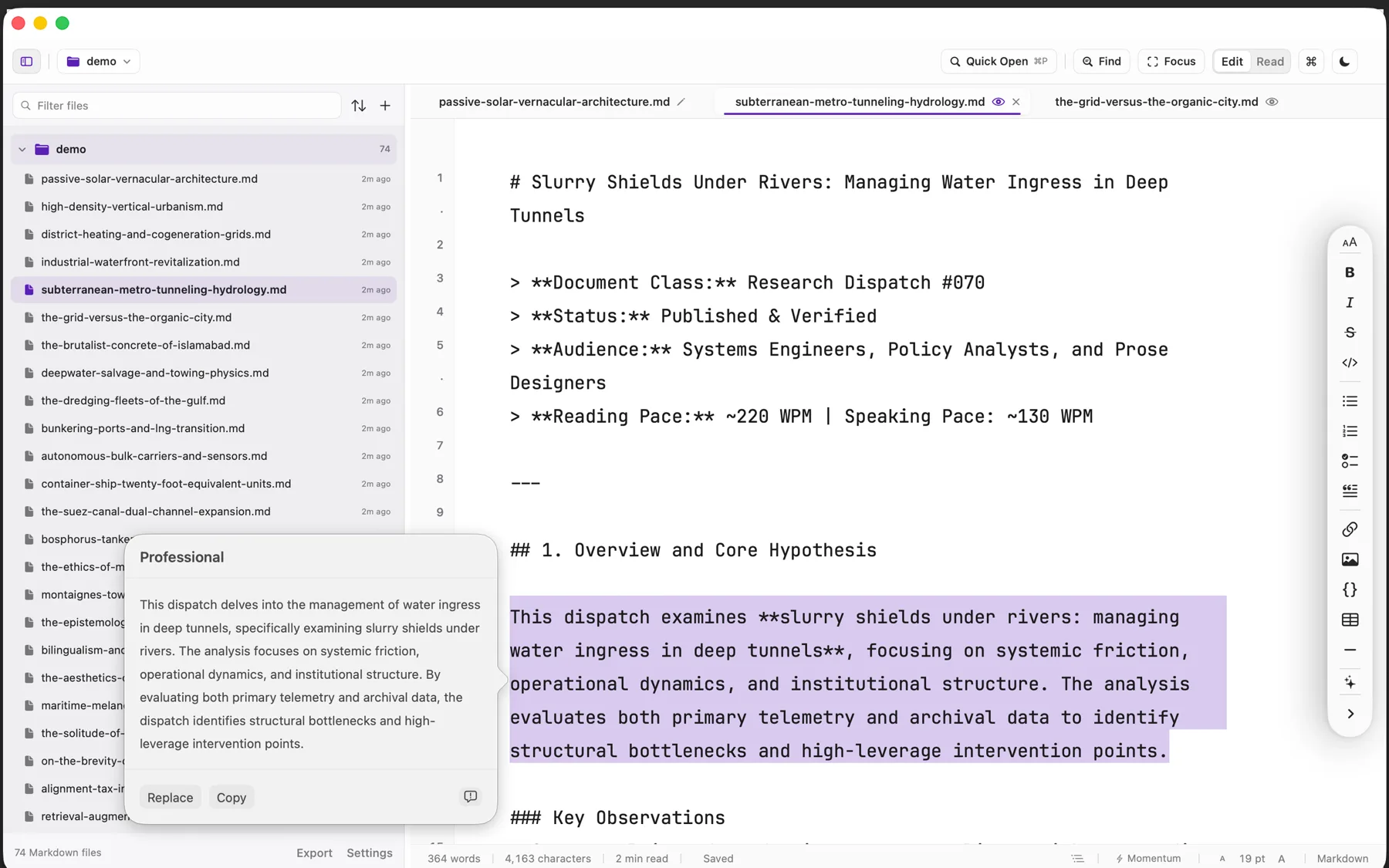Screen dimensions: 1389x868
Task: Change file sort order
Action: [359, 106]
